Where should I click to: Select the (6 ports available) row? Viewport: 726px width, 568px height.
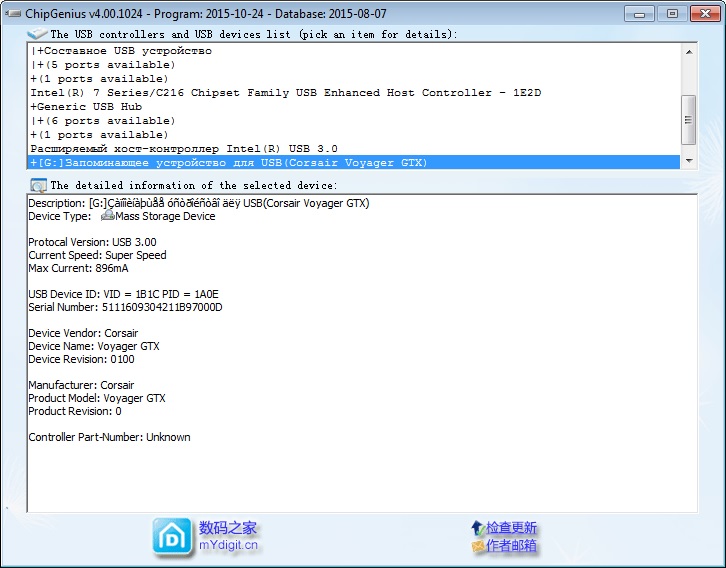click(353, 121)
